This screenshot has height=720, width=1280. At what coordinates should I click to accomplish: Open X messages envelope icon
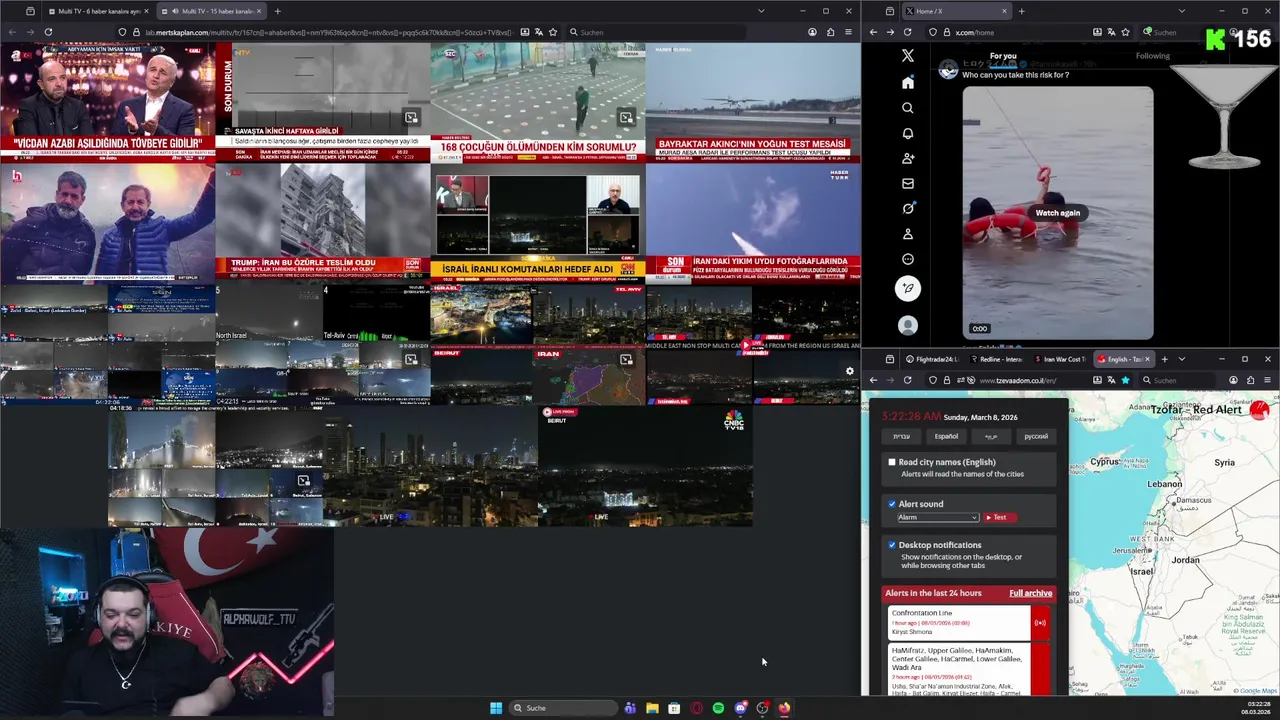(907, 183)
